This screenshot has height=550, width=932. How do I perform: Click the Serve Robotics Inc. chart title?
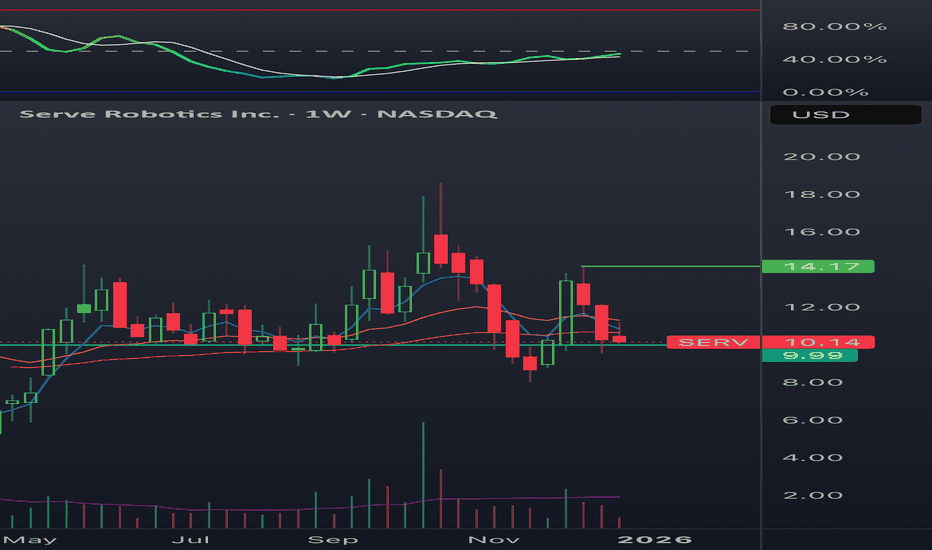coord(257,114)
